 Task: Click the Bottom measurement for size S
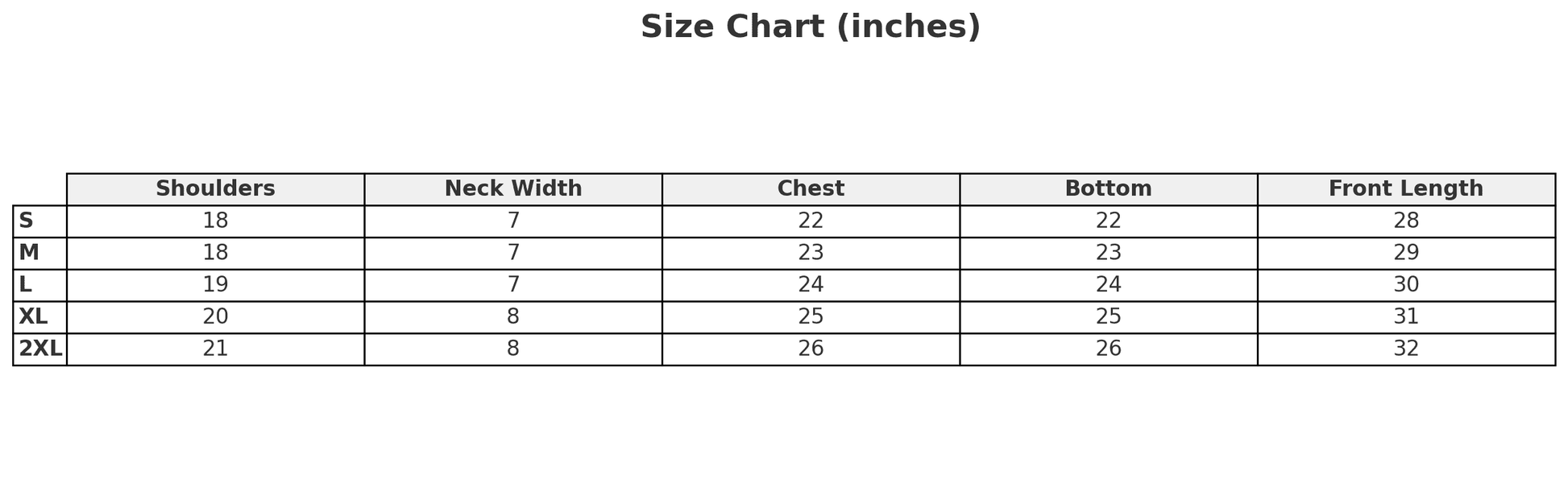(1108, 221)
